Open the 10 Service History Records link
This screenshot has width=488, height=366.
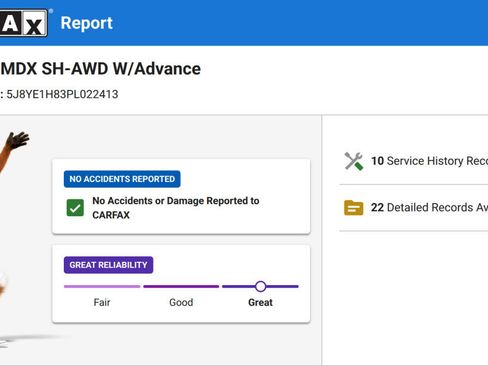coord(429,161)
